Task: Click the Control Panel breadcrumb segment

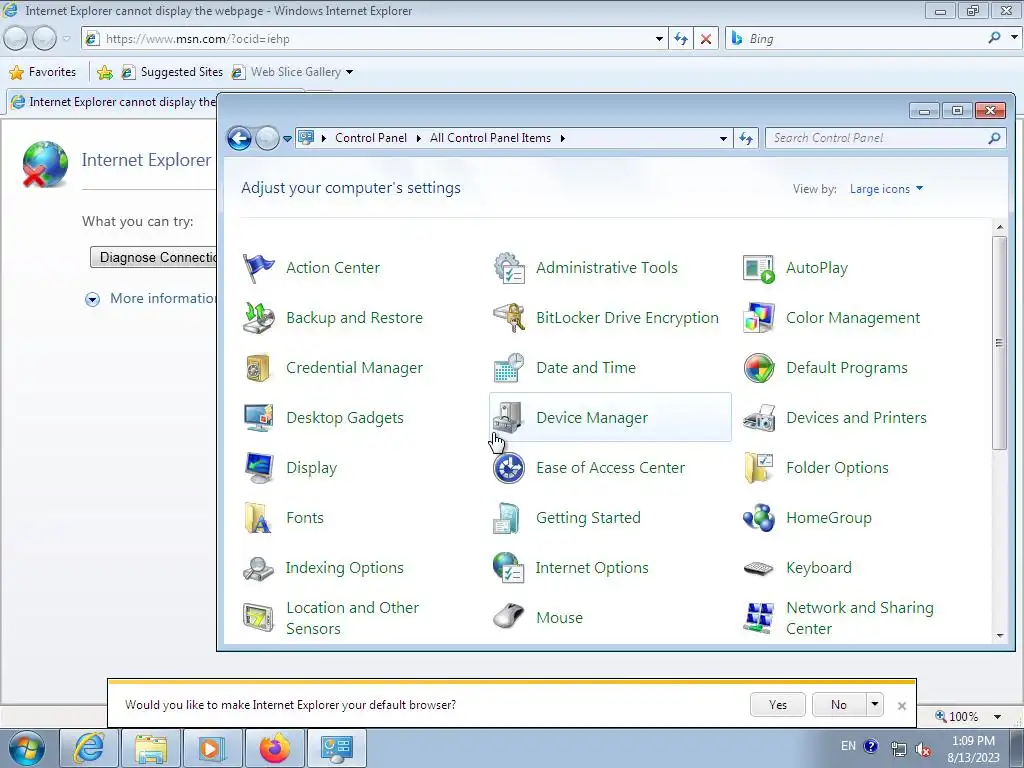Action: click(x=371, y=138)
